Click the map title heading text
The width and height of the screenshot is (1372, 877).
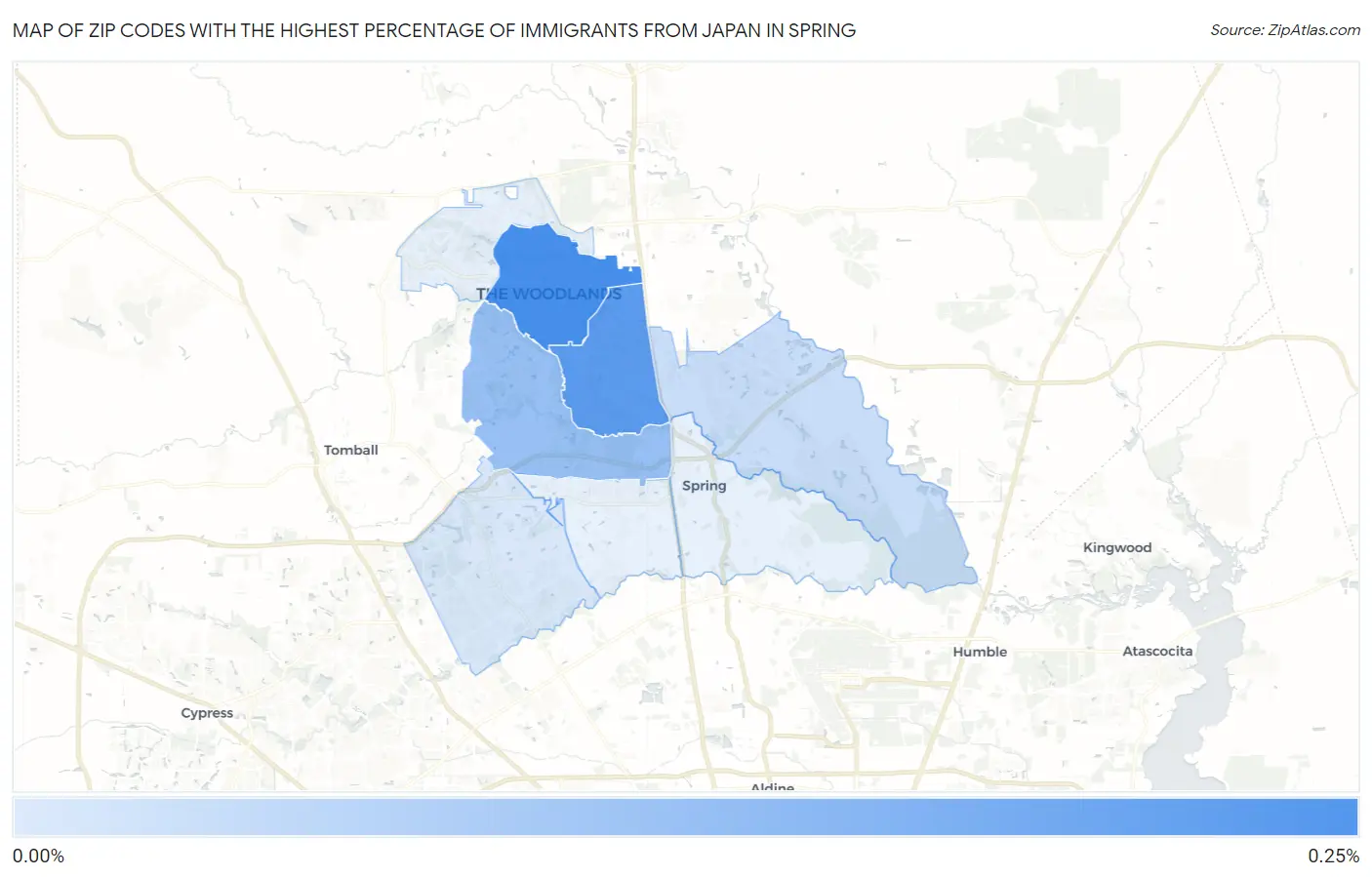tap(434, 30)
